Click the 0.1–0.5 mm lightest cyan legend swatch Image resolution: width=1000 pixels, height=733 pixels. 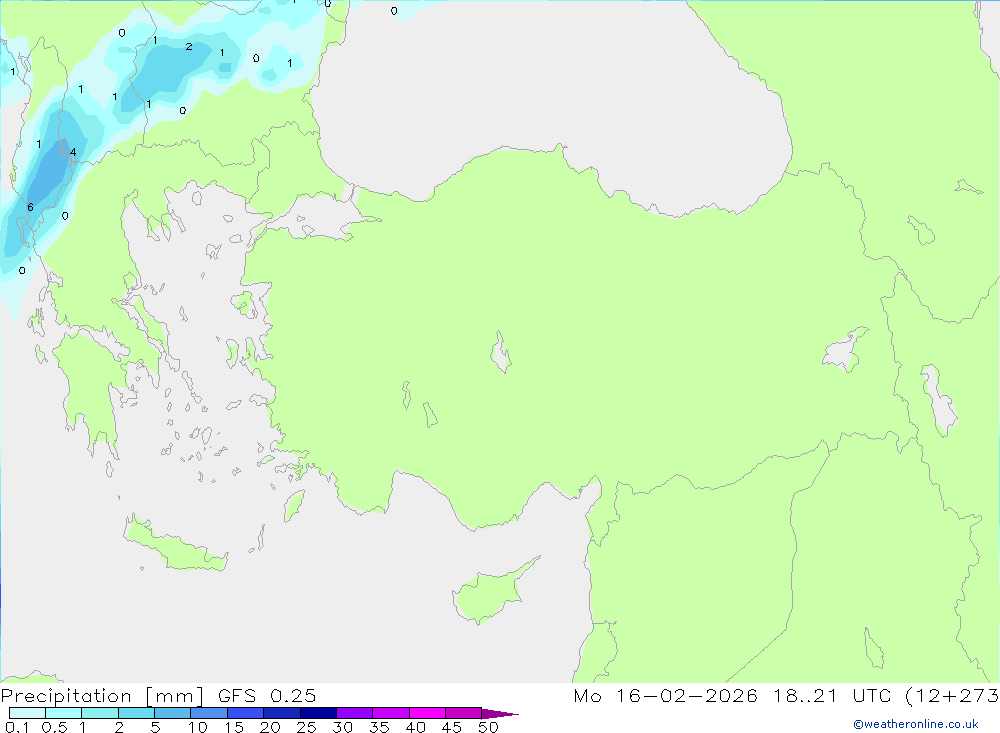coord(27,713)
